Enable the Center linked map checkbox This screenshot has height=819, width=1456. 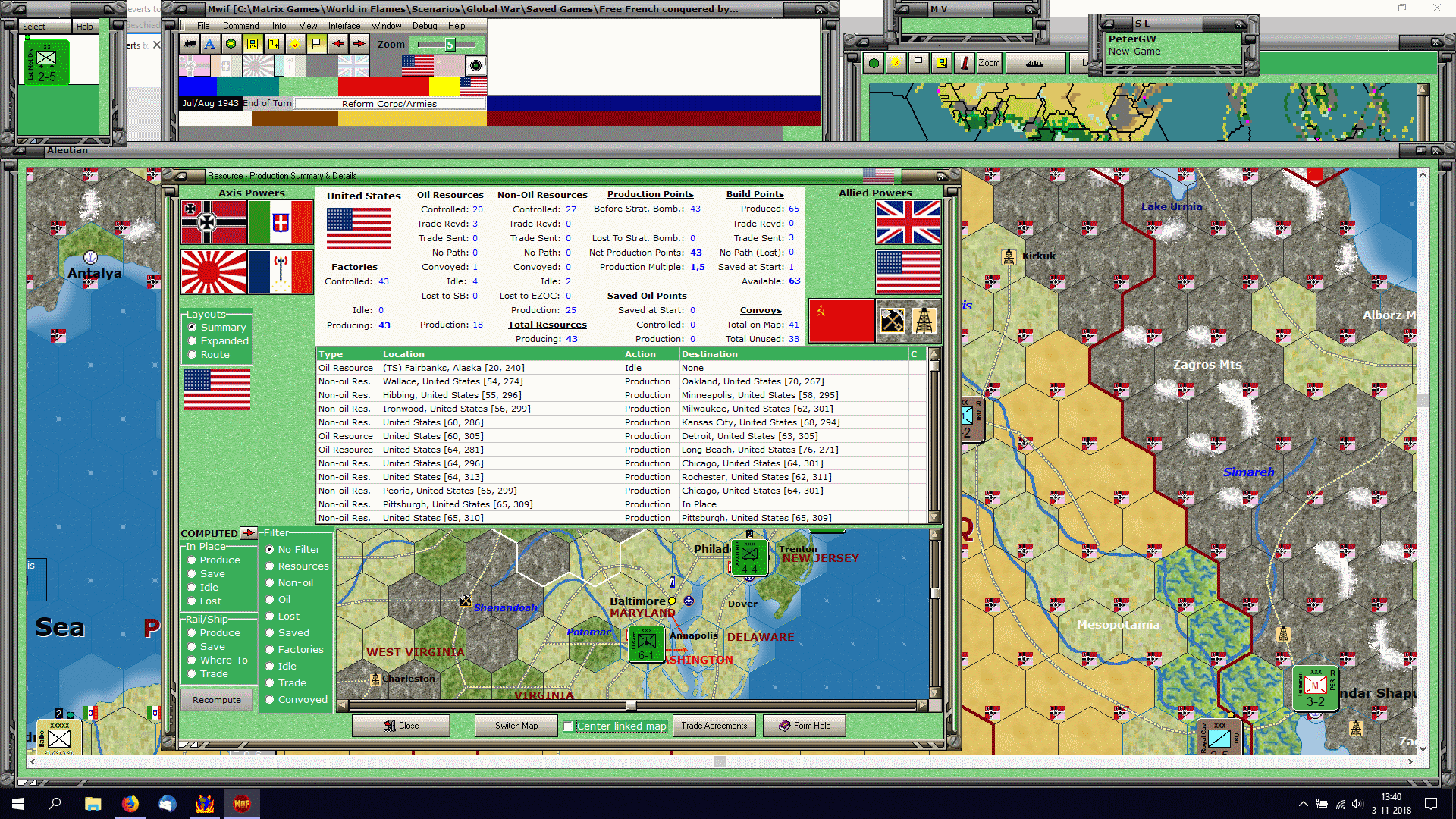568,726
